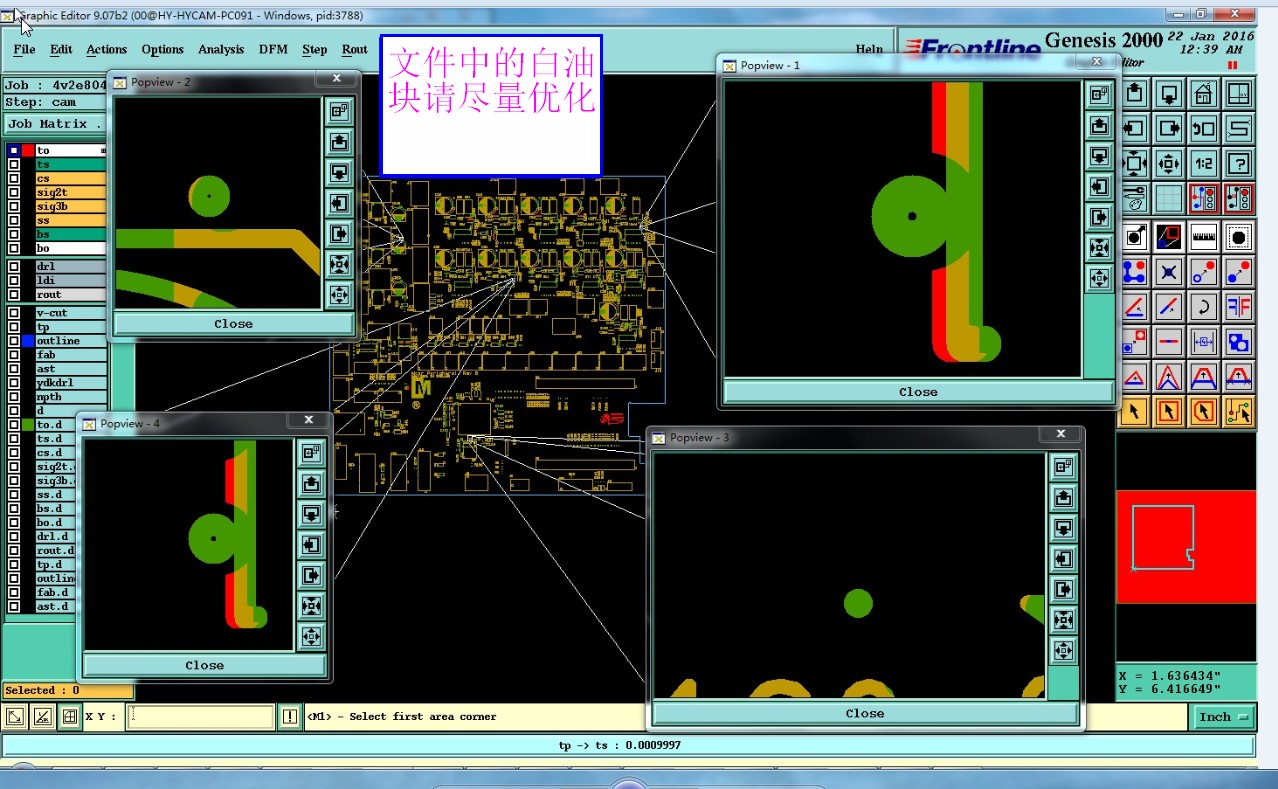Toggle the 'to' layer checkbox
This screenshot has width=1278, height=789.
click(14, 150)
